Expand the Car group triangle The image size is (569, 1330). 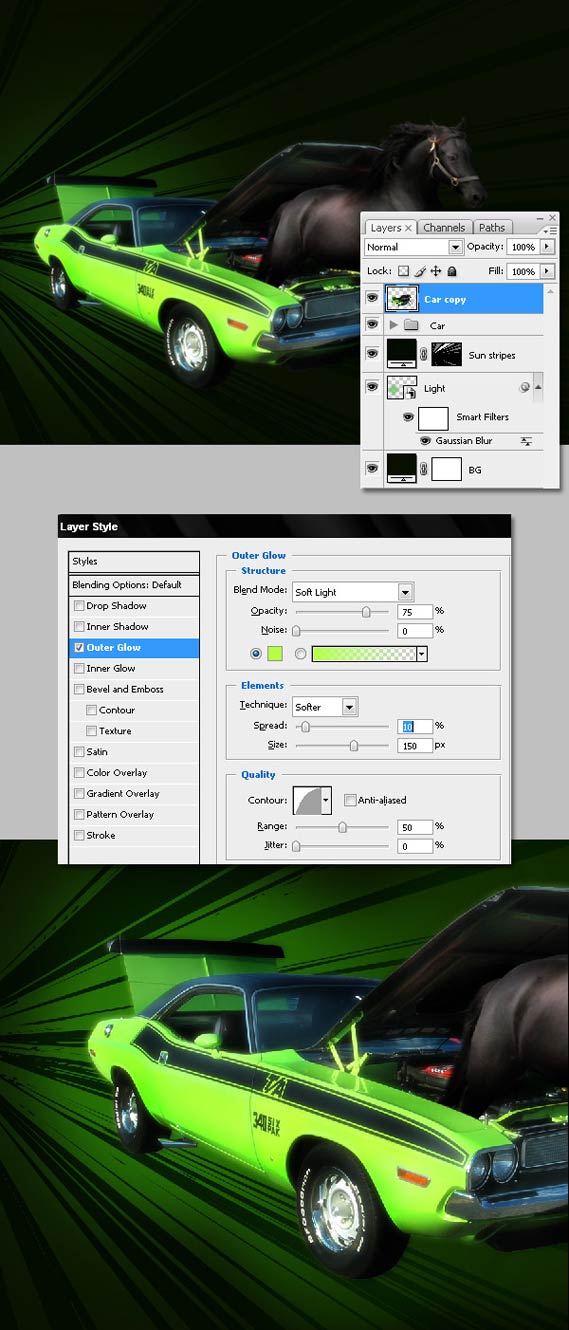click(x=393, y=325)
